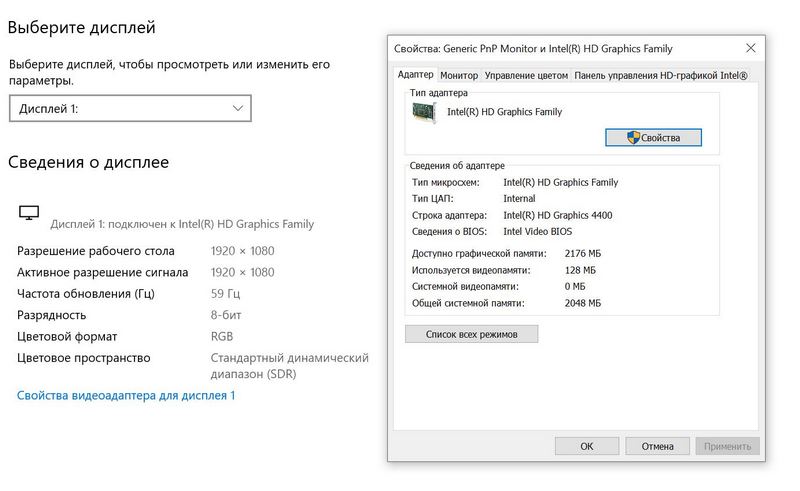Open the "Управление цветом" tab
The width and height of the screenshot is (800, 491).
(526, 75)
